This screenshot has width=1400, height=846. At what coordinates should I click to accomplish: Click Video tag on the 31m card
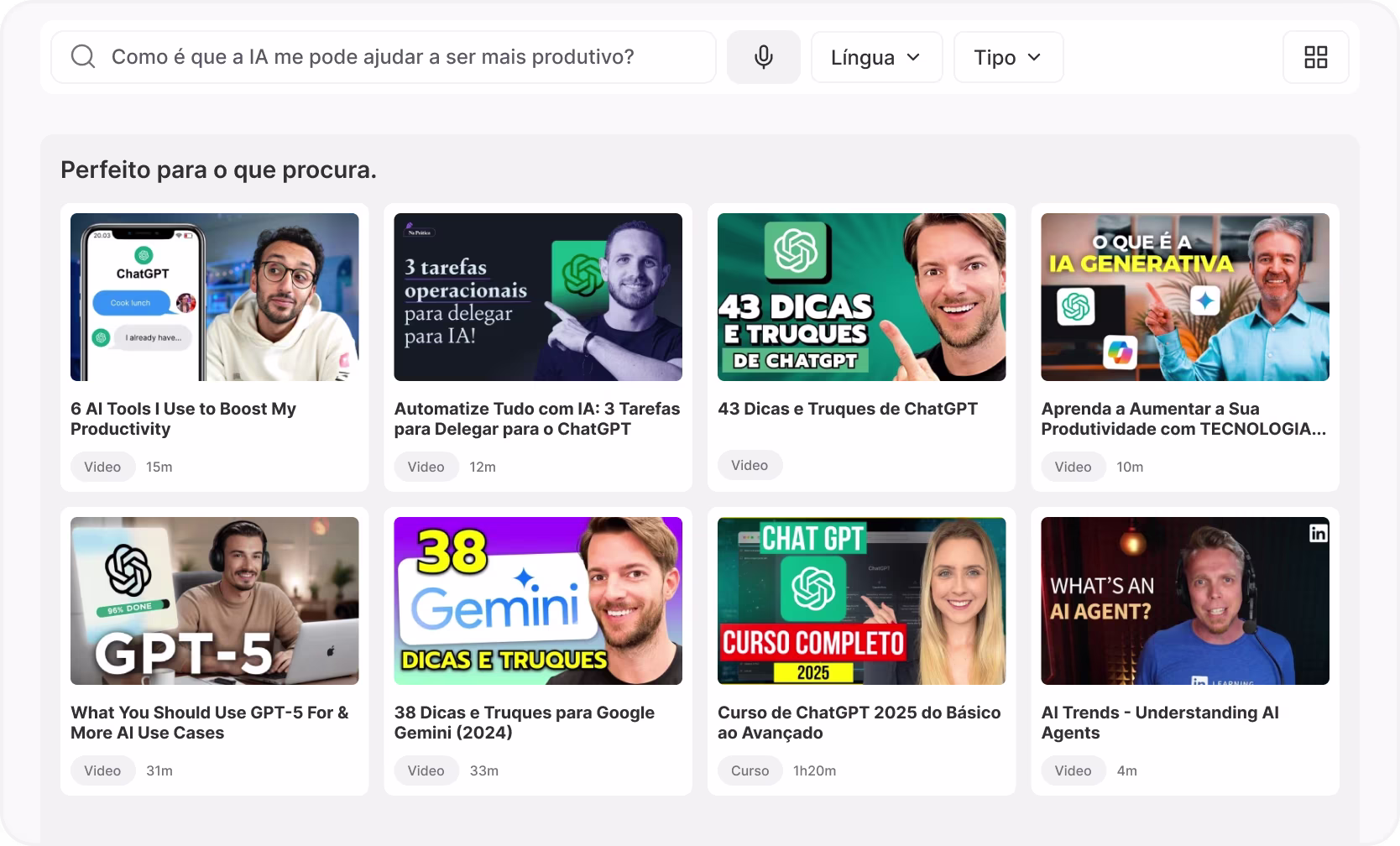[102, 770]
